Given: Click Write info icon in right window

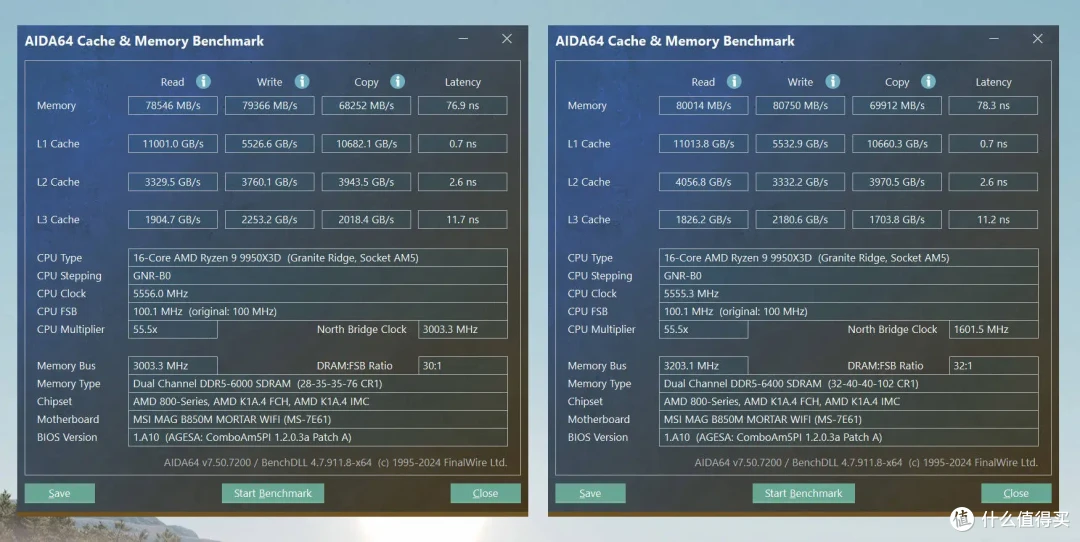Looking at the screenshot, I should [833, 81].
